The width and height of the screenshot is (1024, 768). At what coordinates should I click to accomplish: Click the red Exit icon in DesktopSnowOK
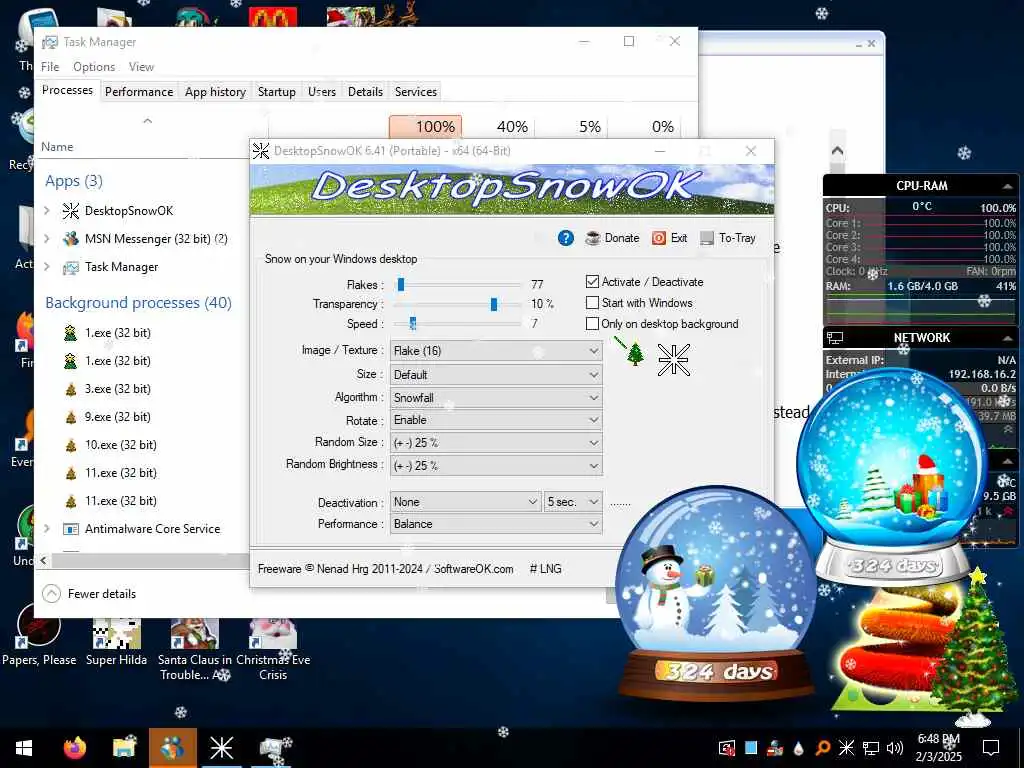(x=659, y=238)
